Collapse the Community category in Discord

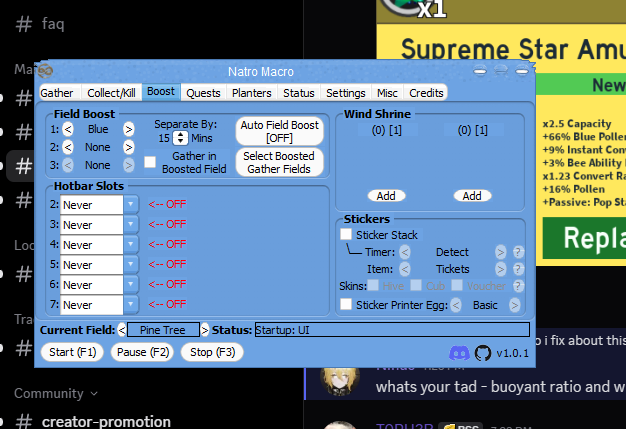click(x=56, y=393)
